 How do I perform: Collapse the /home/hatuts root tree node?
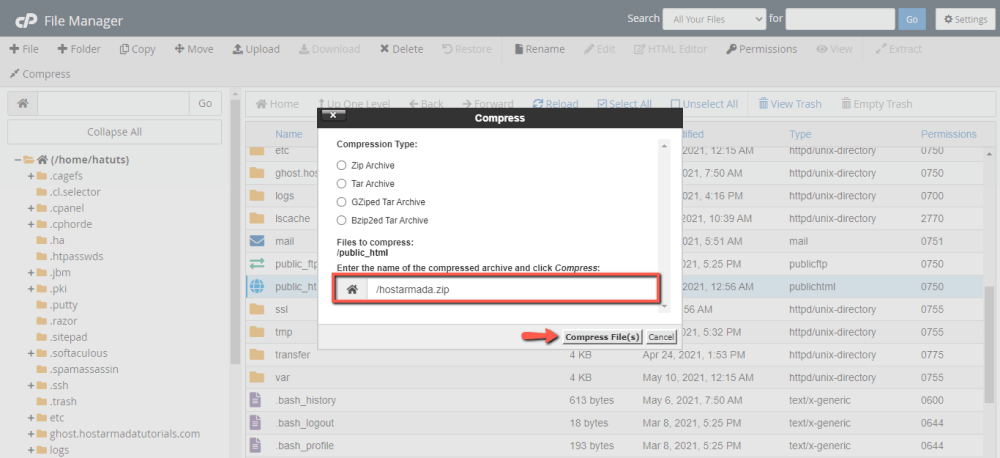coord(18,159)
